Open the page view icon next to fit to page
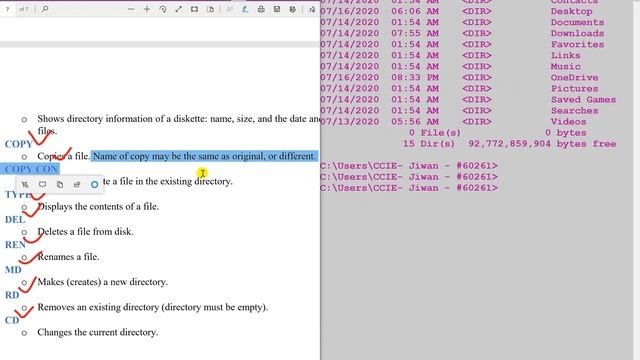640x360 pixels. [210, 9]
